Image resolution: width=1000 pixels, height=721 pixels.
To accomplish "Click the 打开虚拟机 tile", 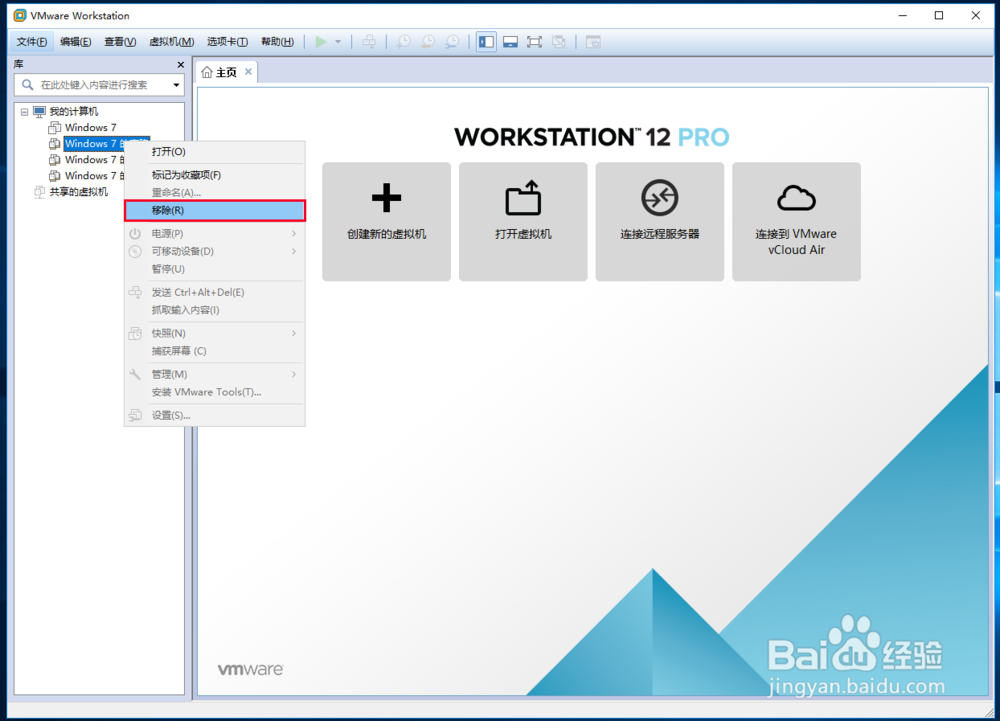I will (x=523, y=221).
